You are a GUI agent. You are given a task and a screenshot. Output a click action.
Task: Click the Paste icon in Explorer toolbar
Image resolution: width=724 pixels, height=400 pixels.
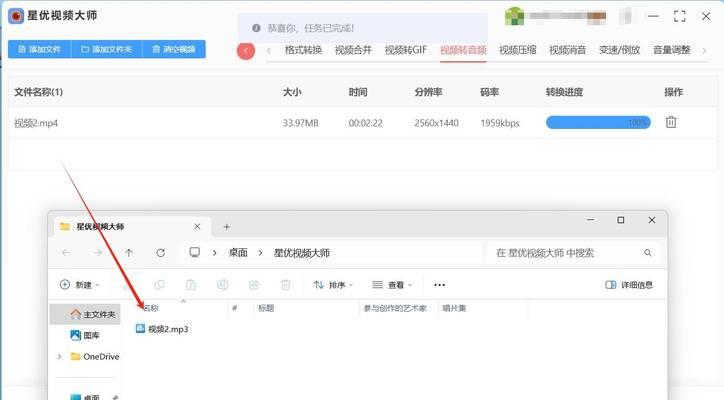point(191,285)
